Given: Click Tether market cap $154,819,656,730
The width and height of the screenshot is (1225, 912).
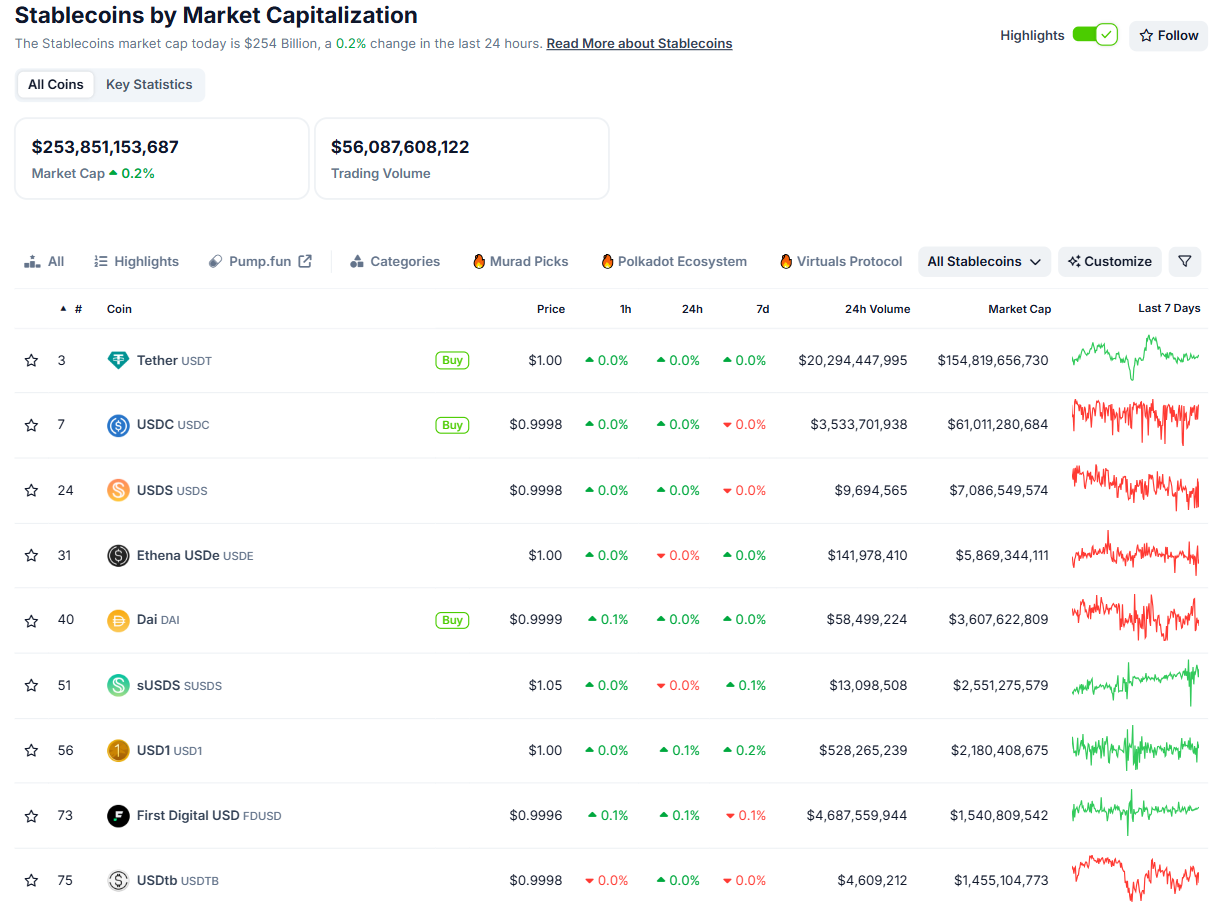Looking at the screenshot, I should click(993, 360).
